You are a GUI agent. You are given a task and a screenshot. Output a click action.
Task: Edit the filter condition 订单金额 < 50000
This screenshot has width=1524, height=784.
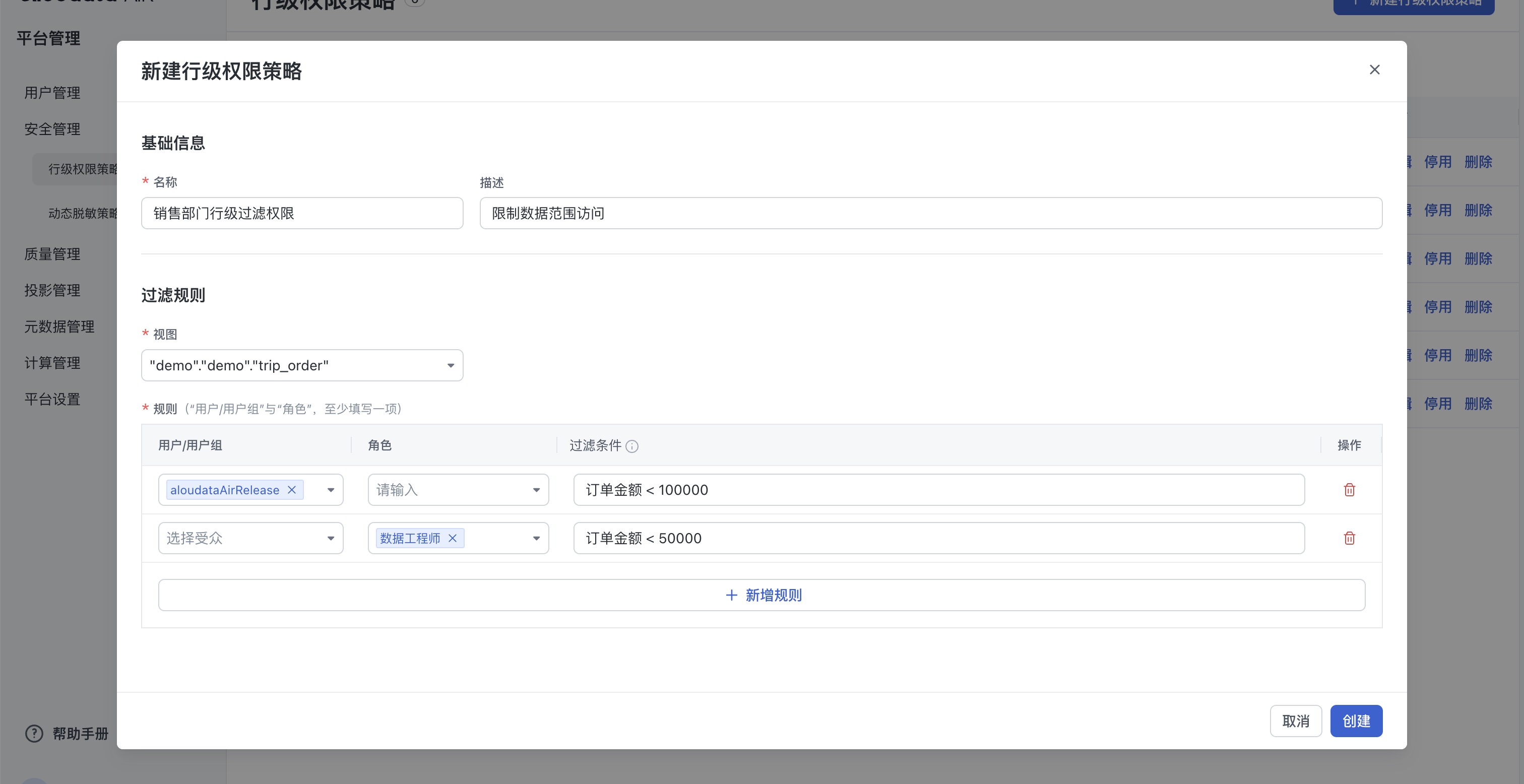point(939,539)
